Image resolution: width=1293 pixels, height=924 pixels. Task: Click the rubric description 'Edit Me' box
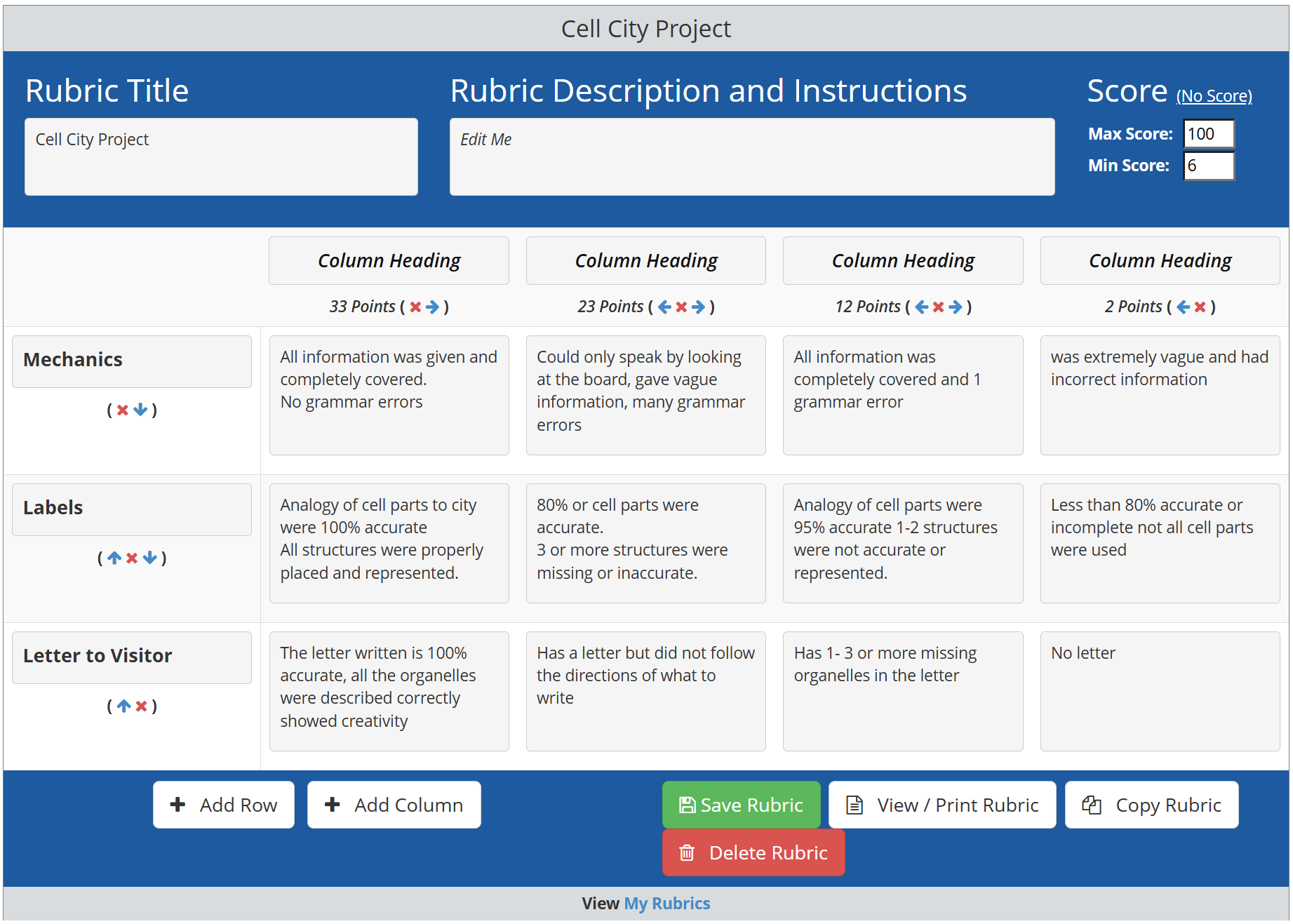click(752, 156)
